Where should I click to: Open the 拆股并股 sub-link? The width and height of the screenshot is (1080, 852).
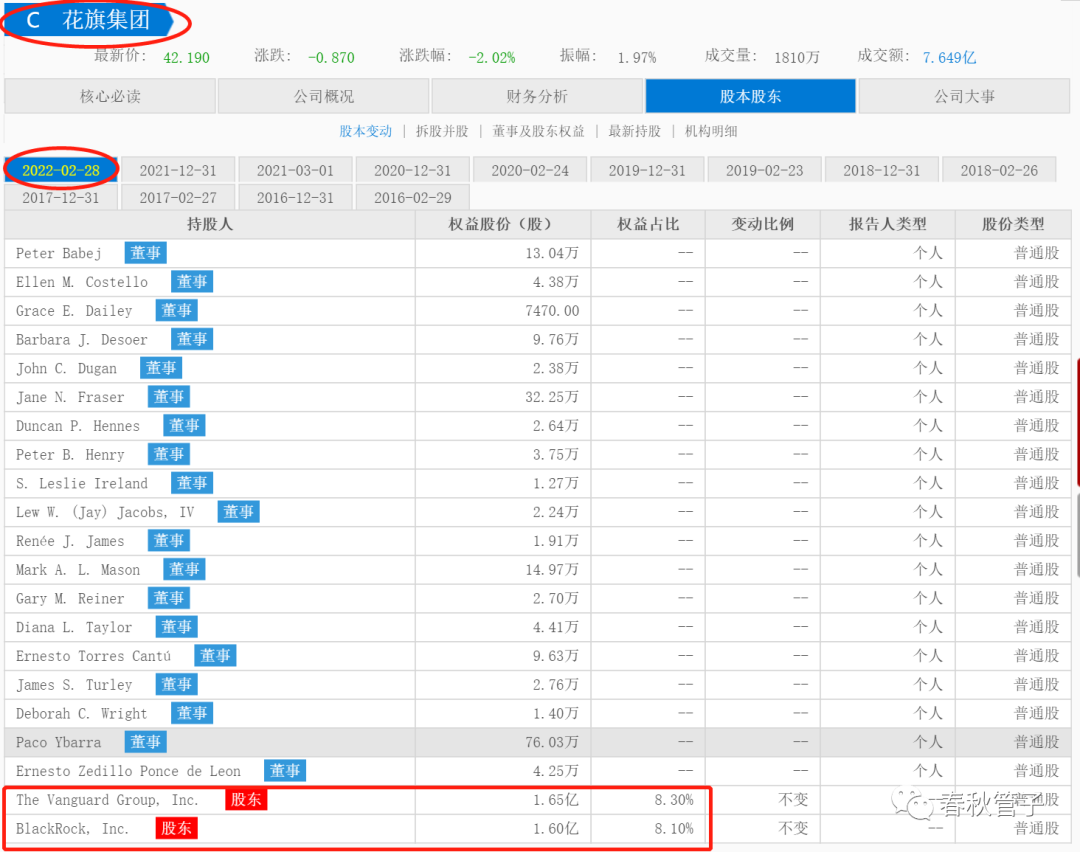(x=442, y=131)
